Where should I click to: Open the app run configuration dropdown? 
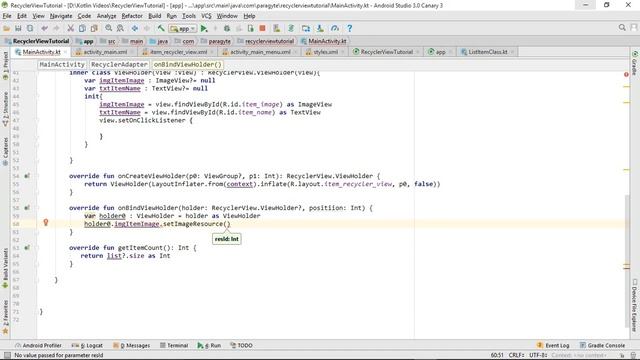pyautogui.click(x=183, y=29)
